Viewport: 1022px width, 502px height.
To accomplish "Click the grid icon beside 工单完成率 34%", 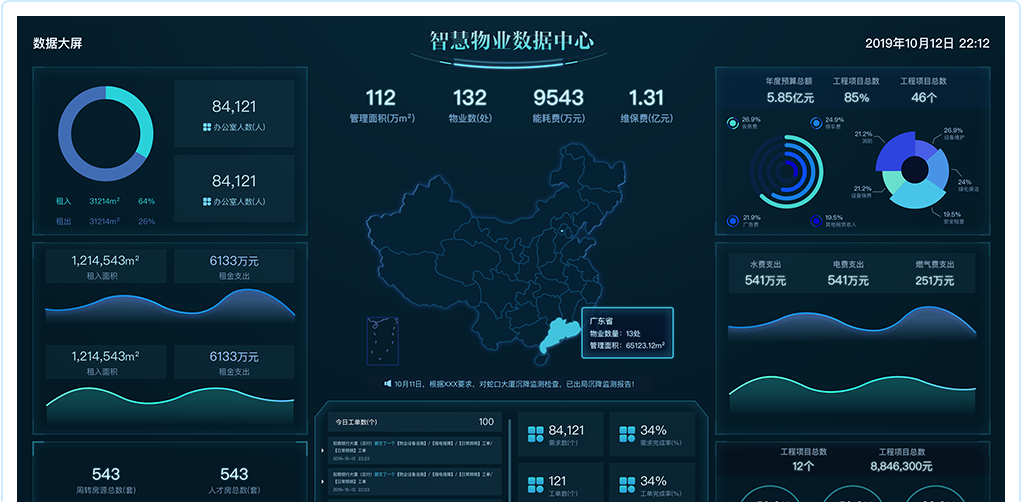I will pos(627,486).
